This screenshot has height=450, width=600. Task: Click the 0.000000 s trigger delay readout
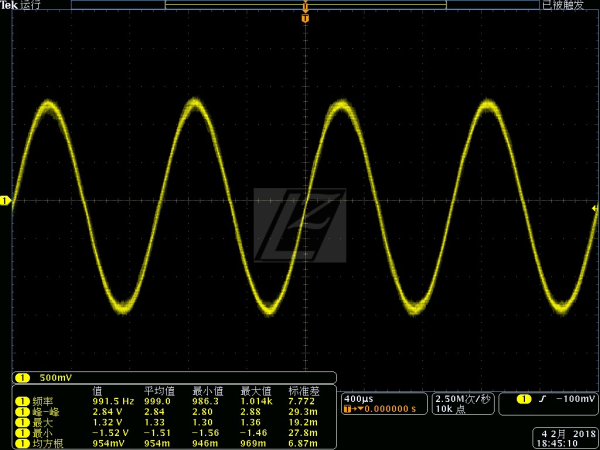390,409
